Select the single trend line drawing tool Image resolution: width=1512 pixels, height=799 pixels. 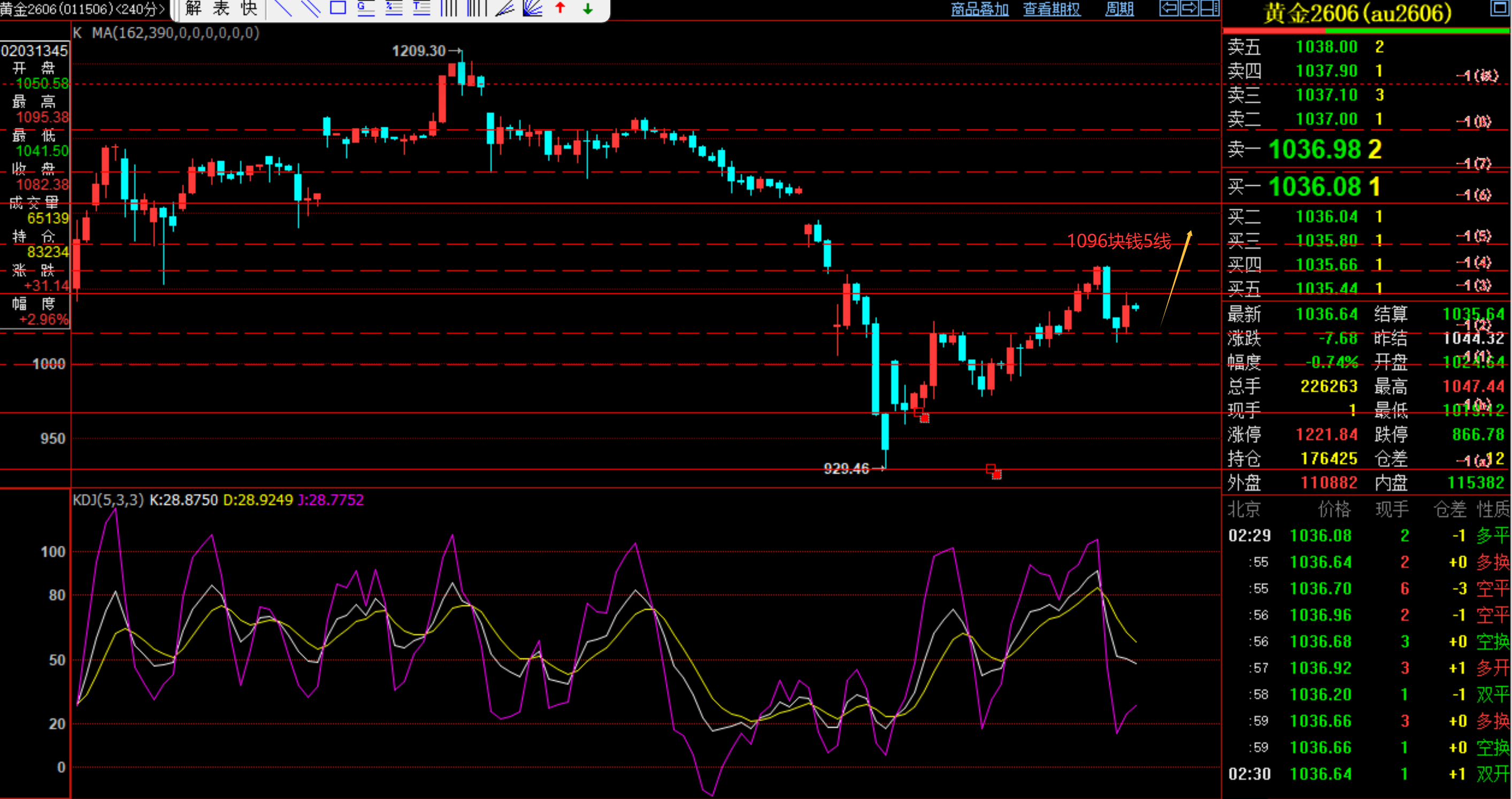(x=283, y=8)
